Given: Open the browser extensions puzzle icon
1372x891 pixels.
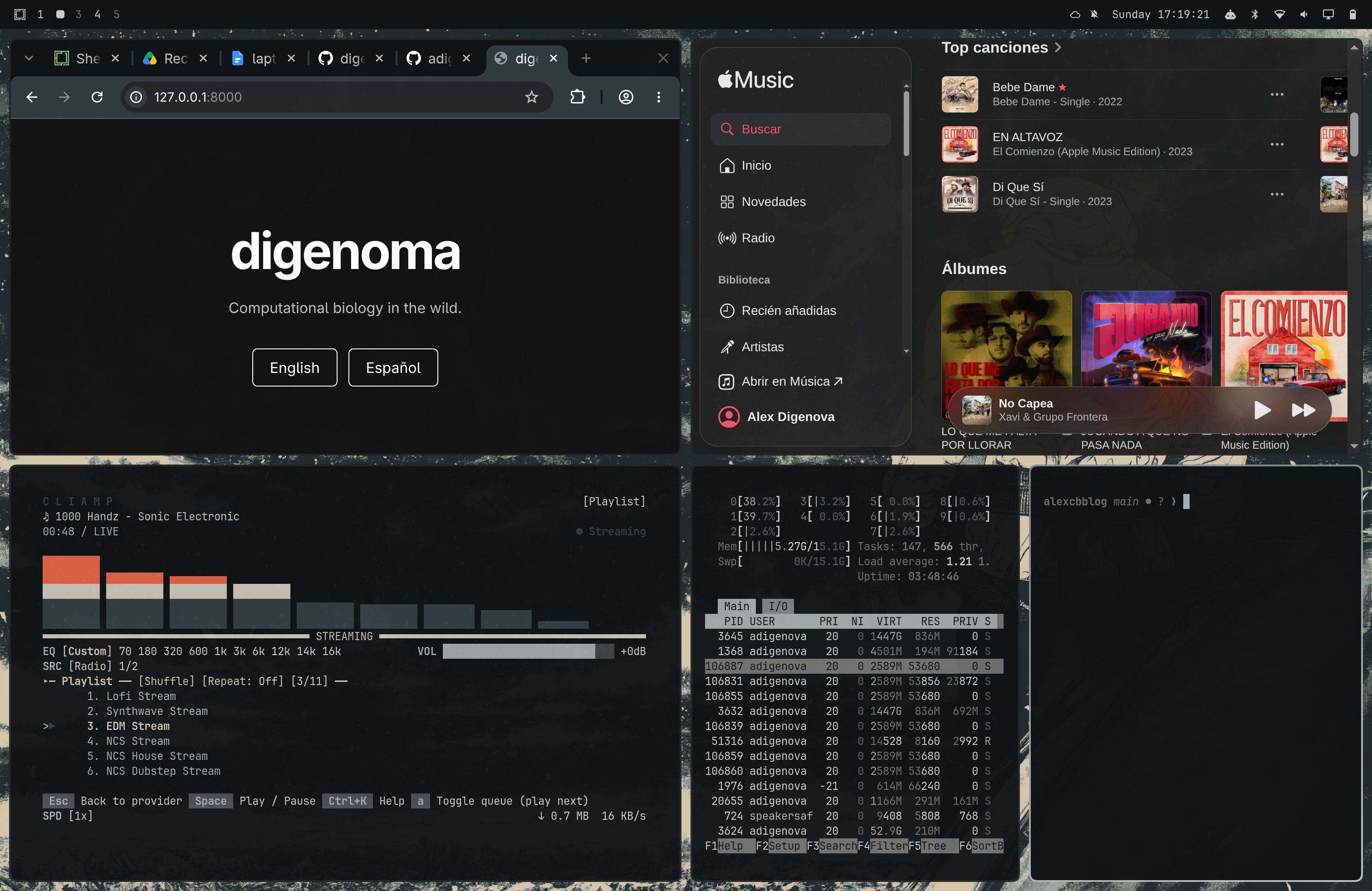Looking at the screenshot, I should 577,97.
